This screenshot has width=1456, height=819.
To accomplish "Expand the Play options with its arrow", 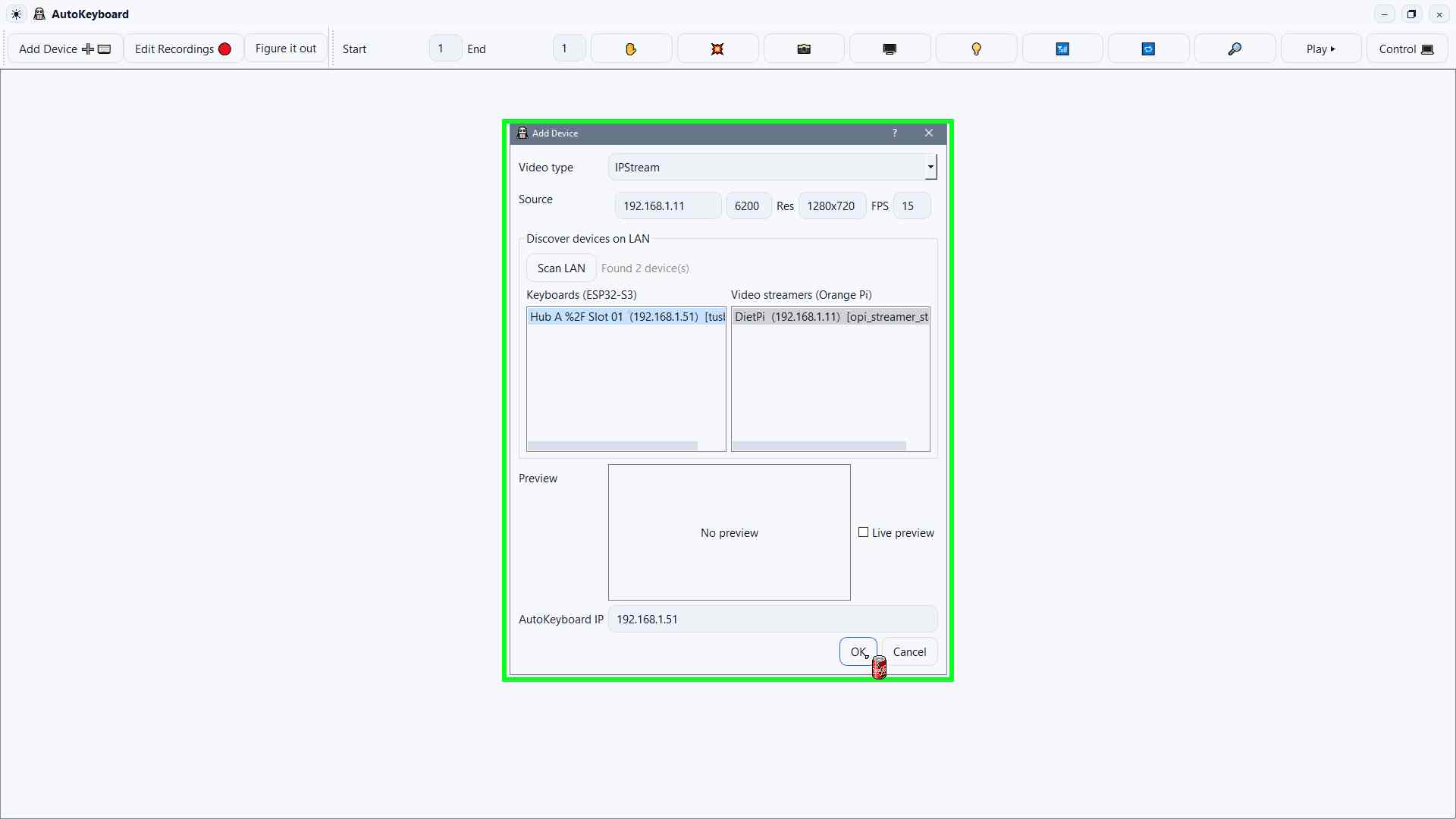I will [x=1332, y=48].
